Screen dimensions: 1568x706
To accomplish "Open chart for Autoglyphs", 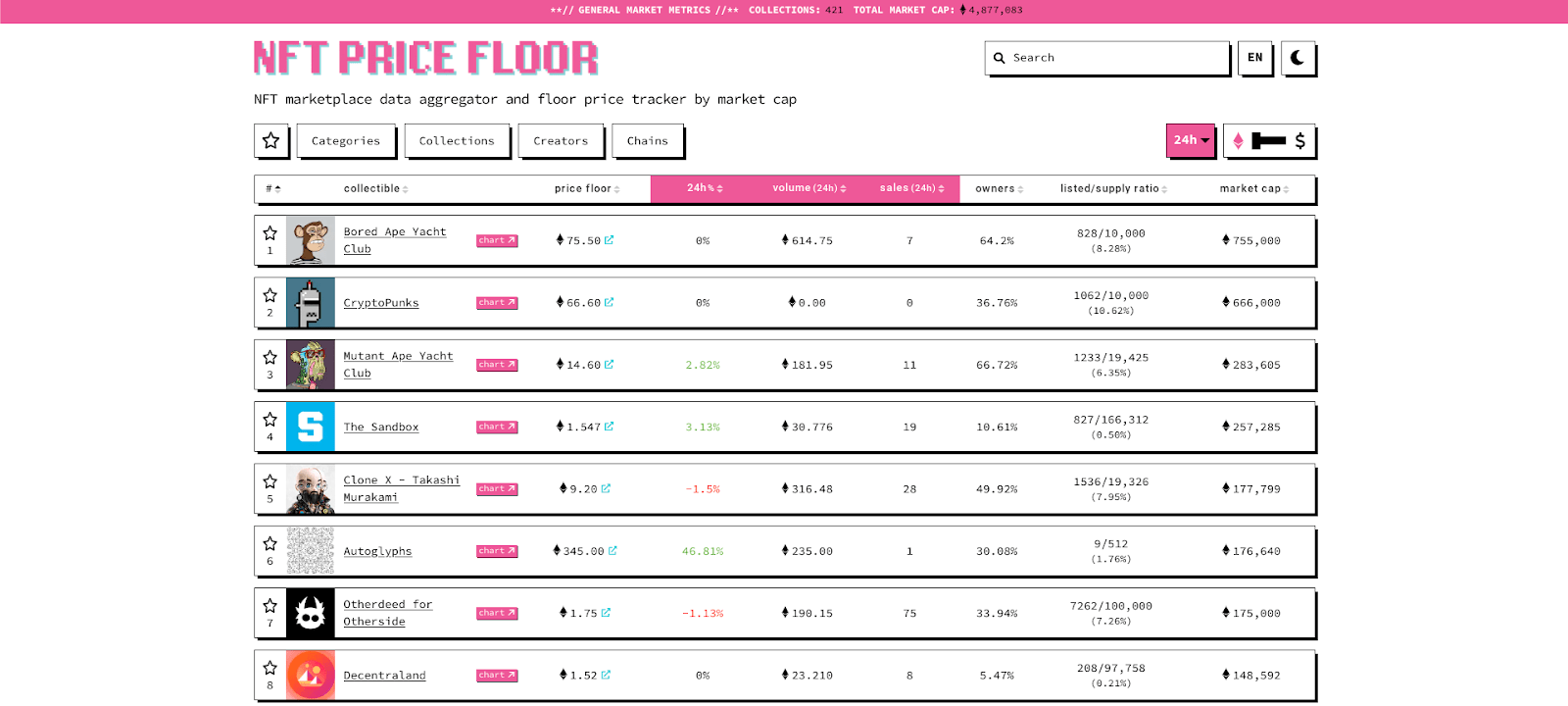I will coord(497,551).
